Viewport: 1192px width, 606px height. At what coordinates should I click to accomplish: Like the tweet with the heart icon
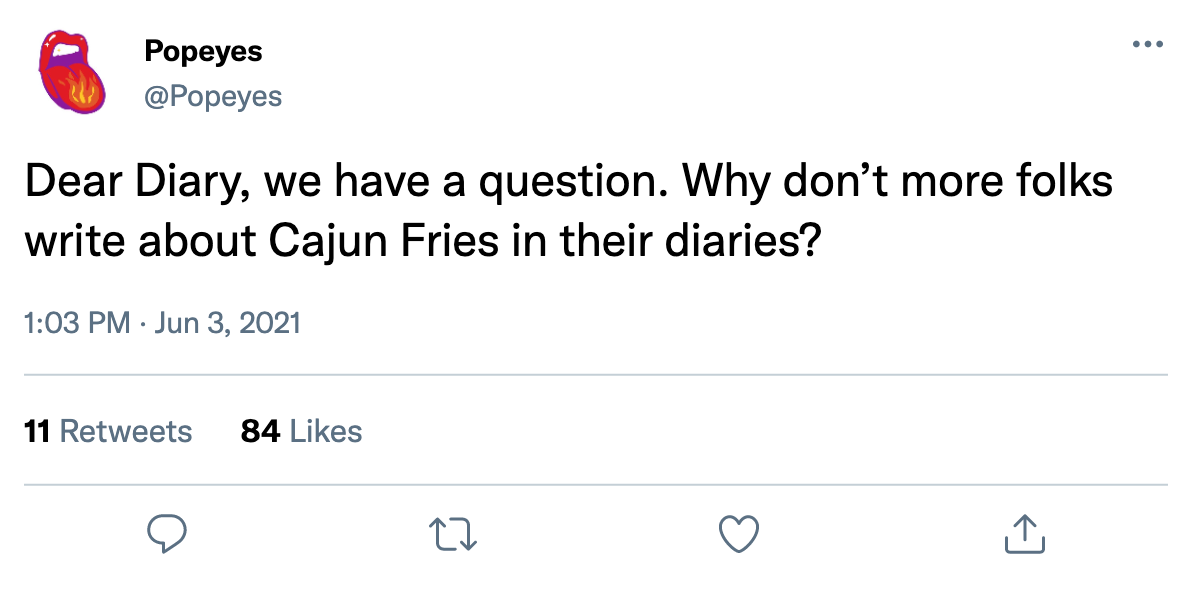[x=740, y=533]
